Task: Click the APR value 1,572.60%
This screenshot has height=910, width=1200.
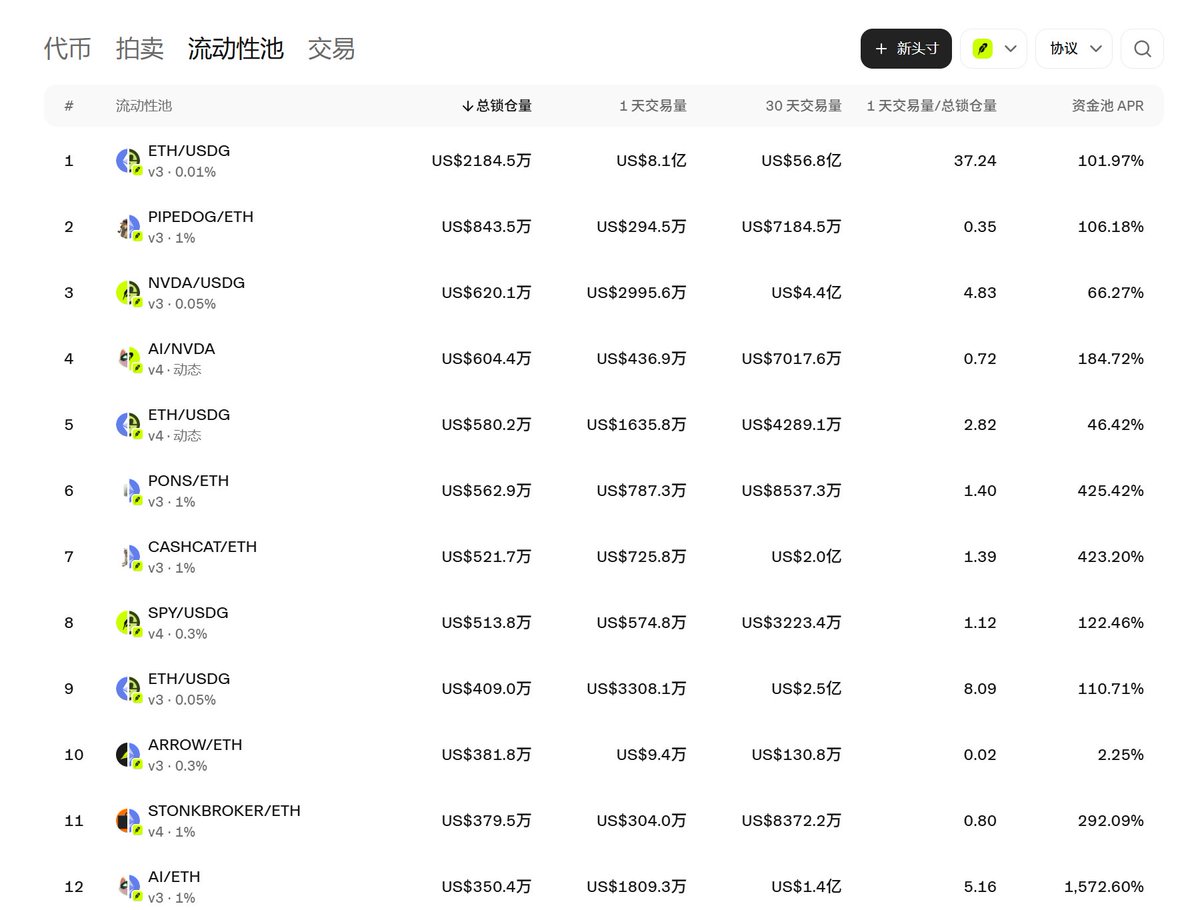Action: [1104, 887]
